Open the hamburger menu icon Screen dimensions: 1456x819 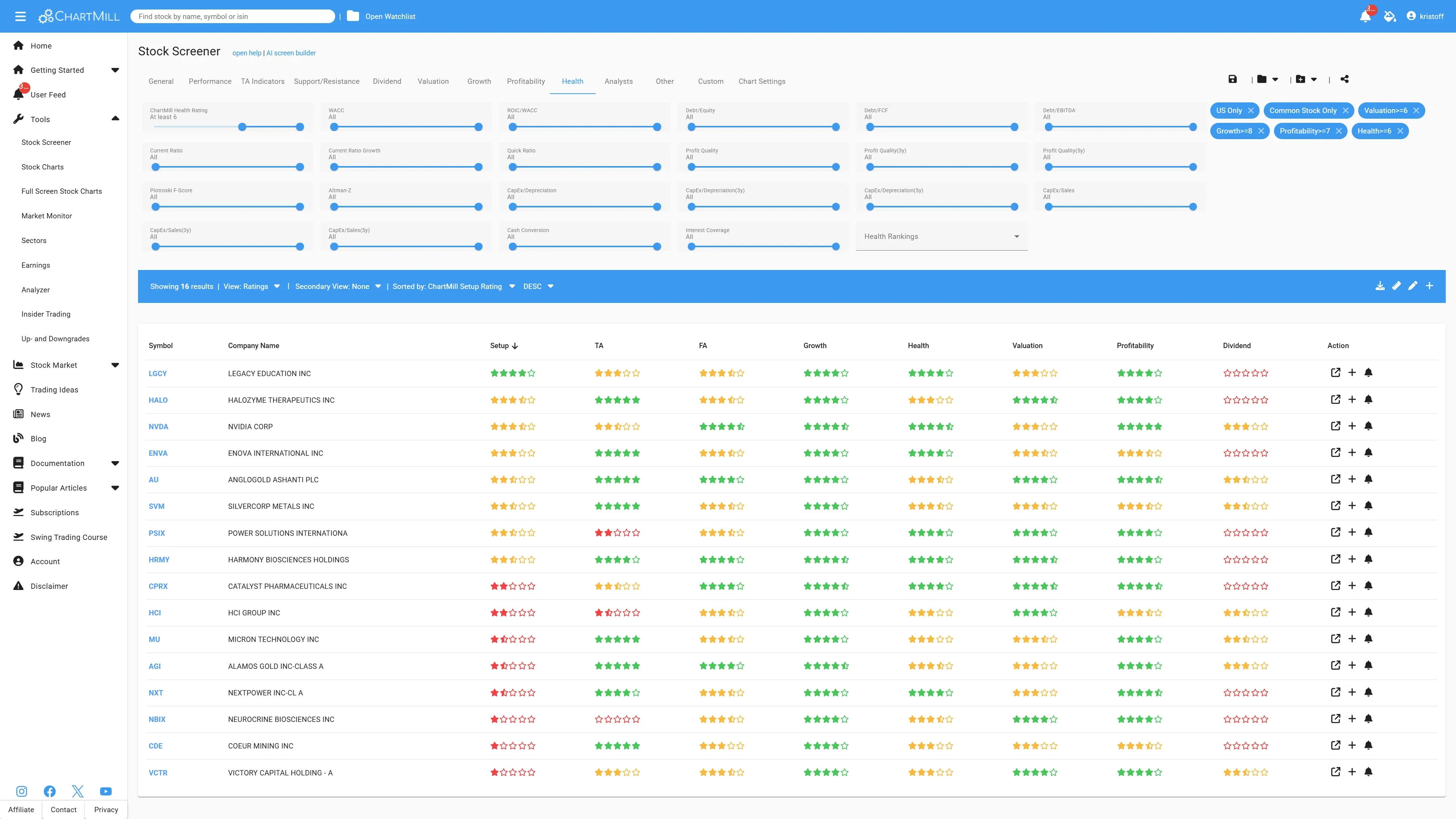click(x=20, y=16)
